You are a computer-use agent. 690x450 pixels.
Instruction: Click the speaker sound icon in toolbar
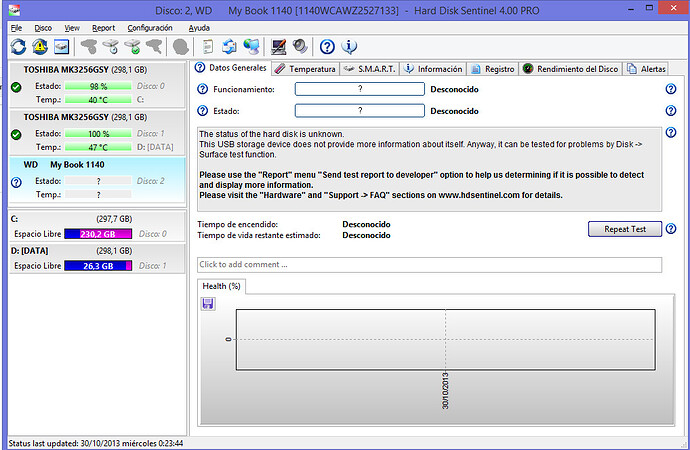pyautogui.click(x=300, y=47)
